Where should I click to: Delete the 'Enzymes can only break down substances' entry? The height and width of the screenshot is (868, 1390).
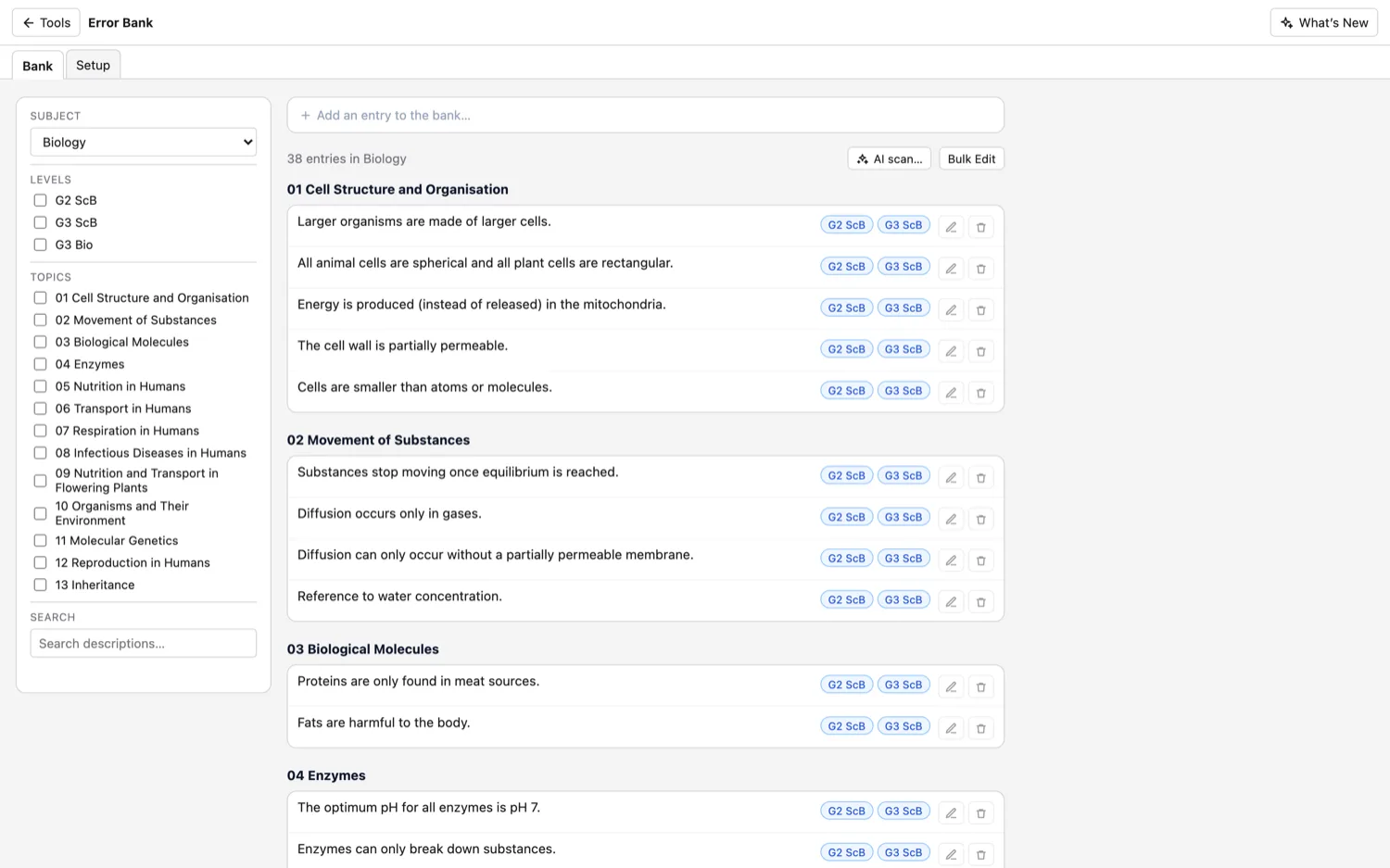tap(980, 854)
